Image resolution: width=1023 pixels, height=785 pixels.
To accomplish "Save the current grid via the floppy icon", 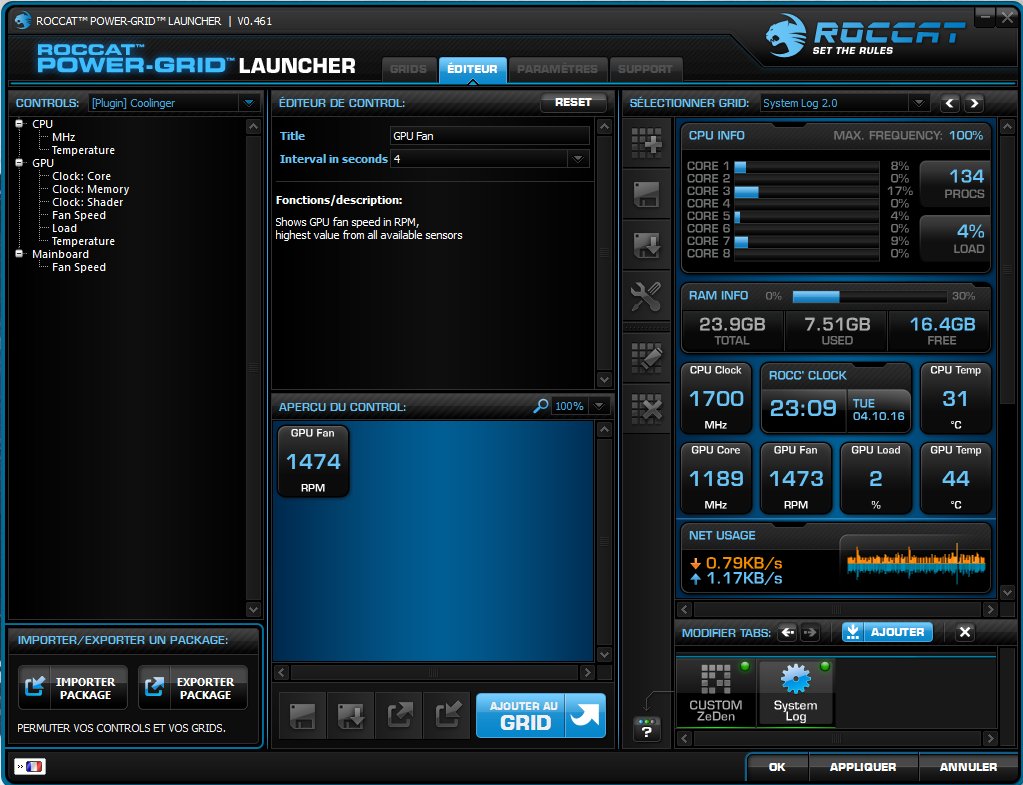I will [x=646, y=194].
